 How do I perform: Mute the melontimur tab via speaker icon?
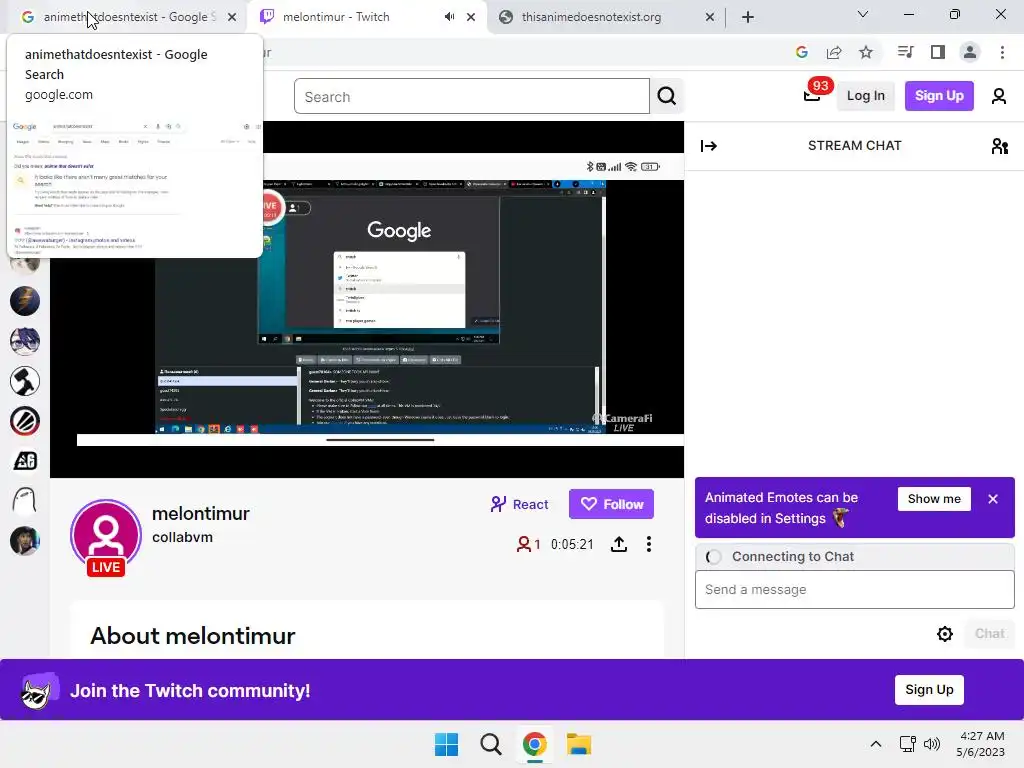449,17
